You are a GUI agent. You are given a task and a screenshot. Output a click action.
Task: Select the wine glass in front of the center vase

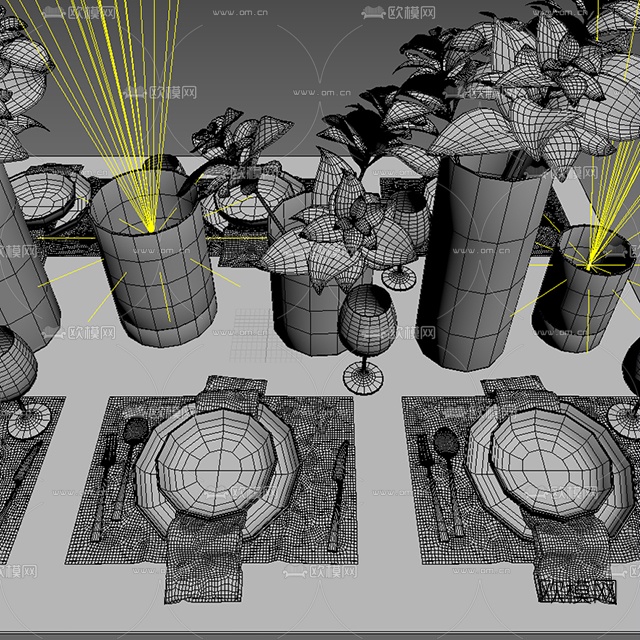[367, 339]
